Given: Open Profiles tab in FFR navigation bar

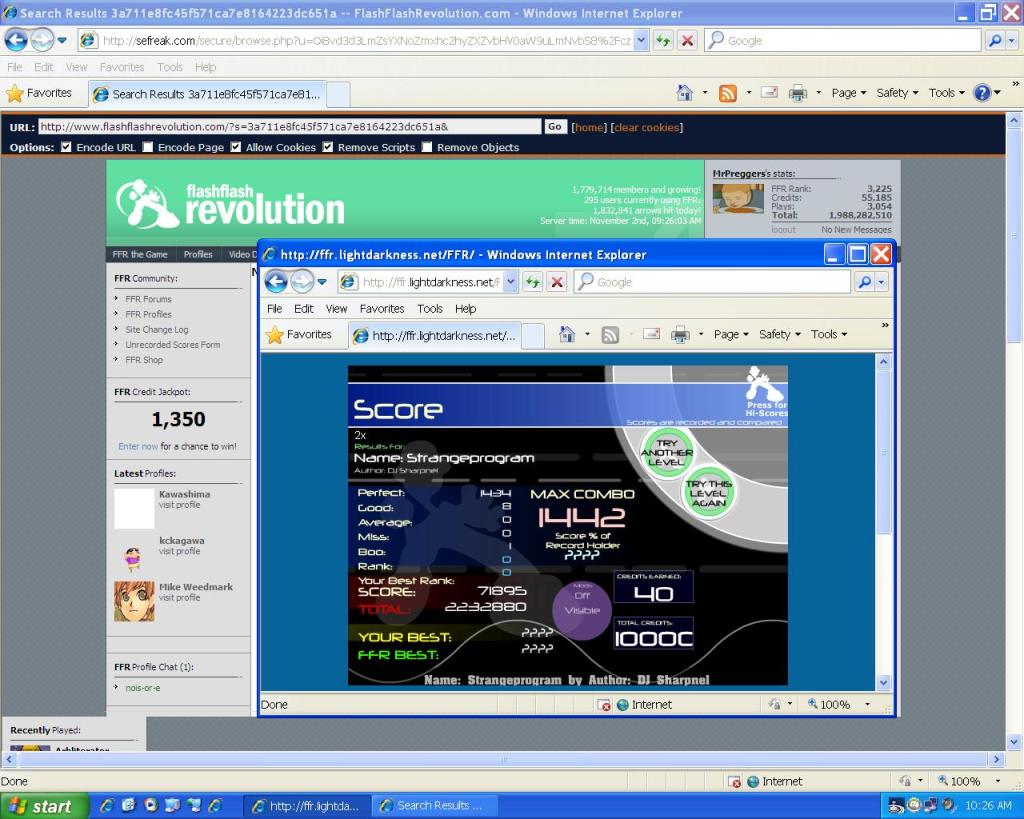Looking at the screenshot, I should [x=198, y=255].
